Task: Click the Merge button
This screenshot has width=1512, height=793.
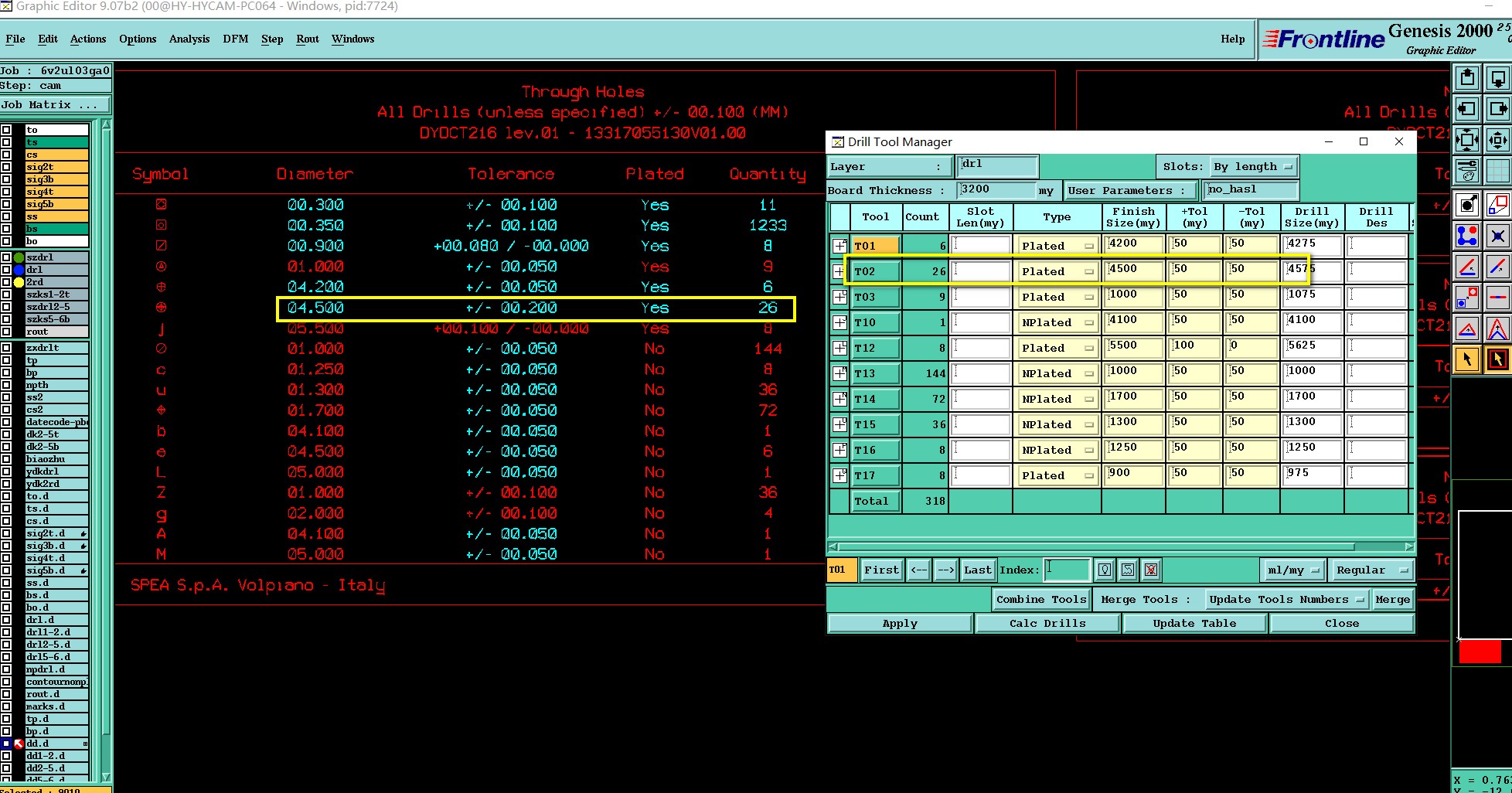Action: (x=1393, y=599)
